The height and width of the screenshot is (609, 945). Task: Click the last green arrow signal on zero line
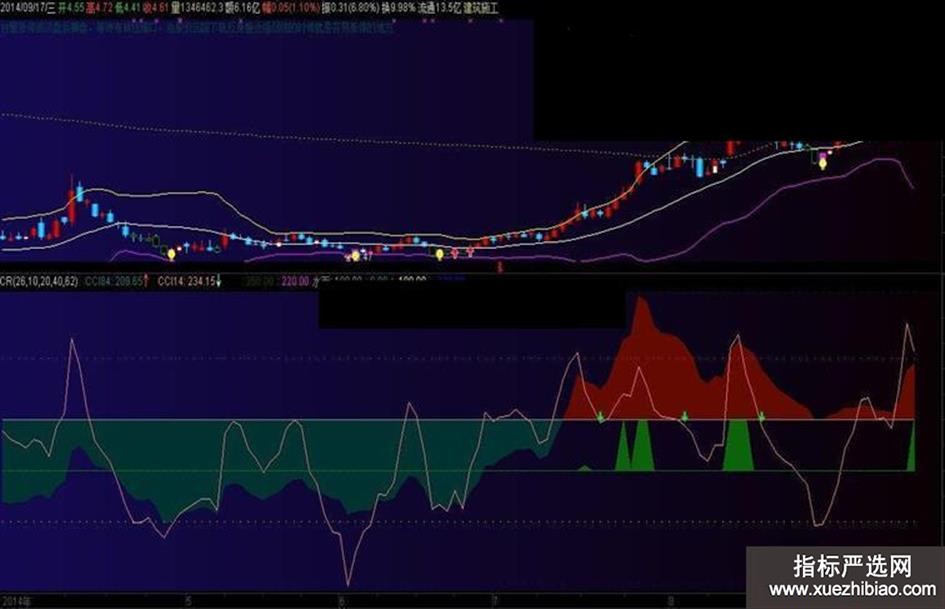click(761, 416)
